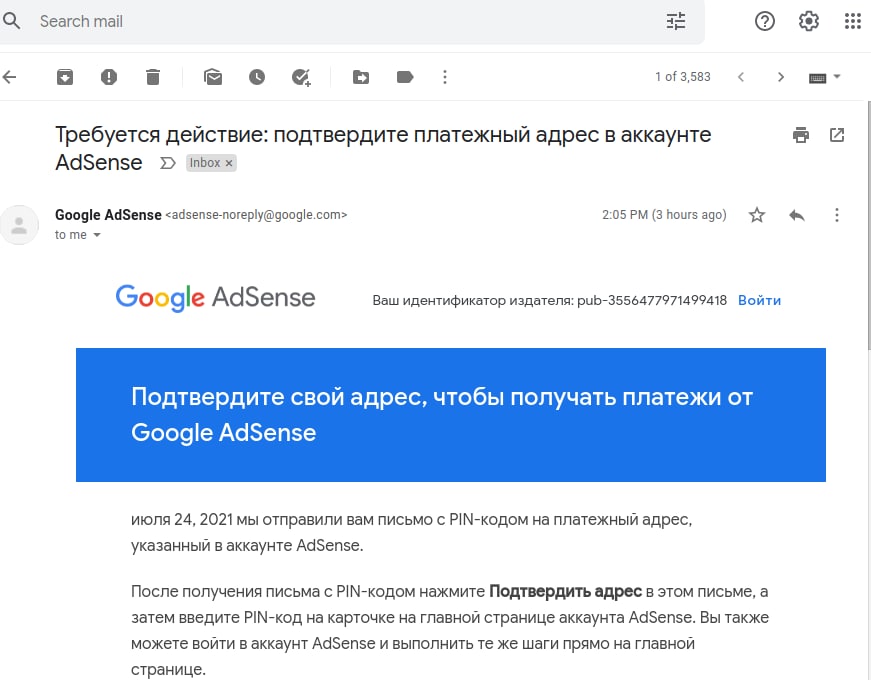Open toolbar More options menu

click(444, 77)
